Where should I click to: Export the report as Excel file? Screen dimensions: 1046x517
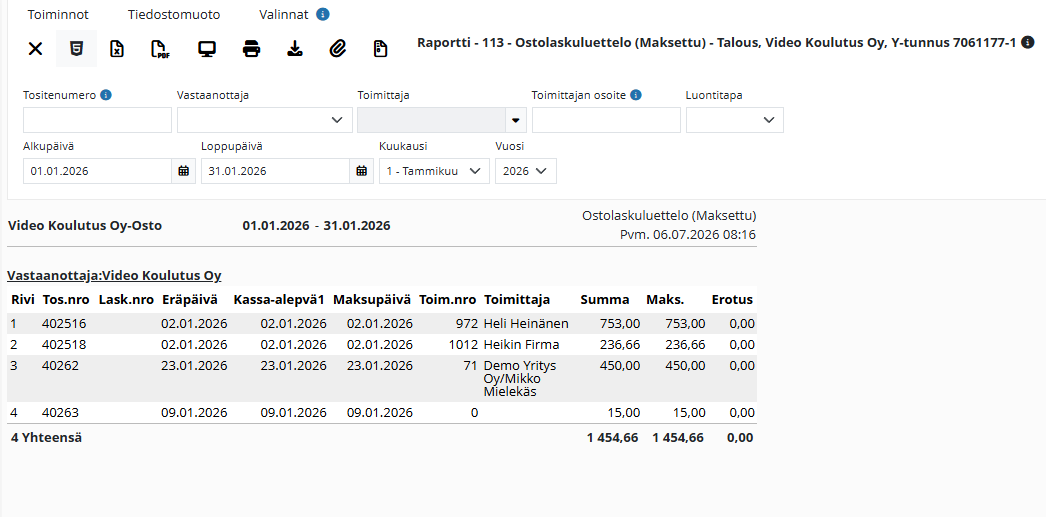pos(117,49)
